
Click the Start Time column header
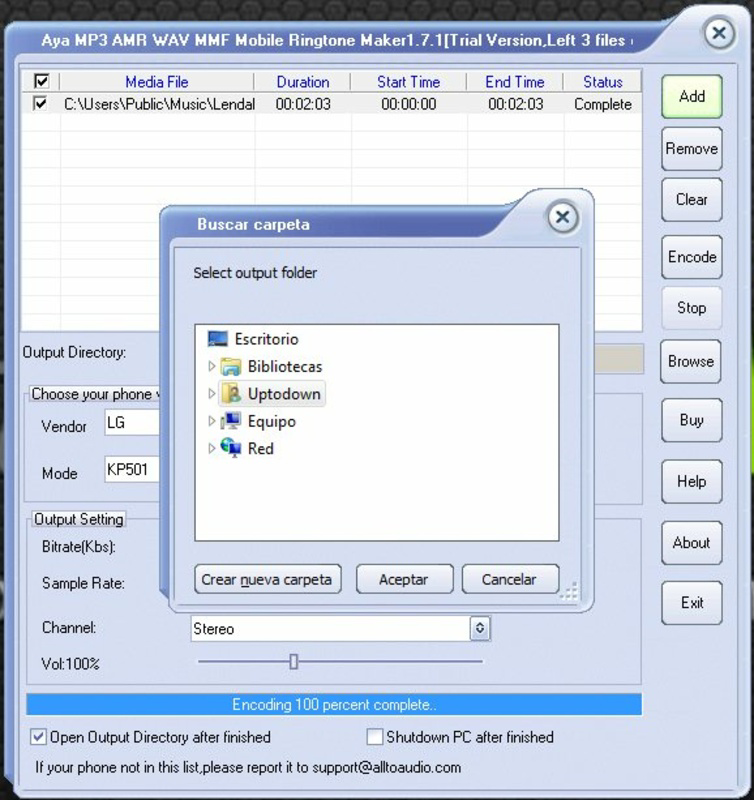click(x=408, y=82)
